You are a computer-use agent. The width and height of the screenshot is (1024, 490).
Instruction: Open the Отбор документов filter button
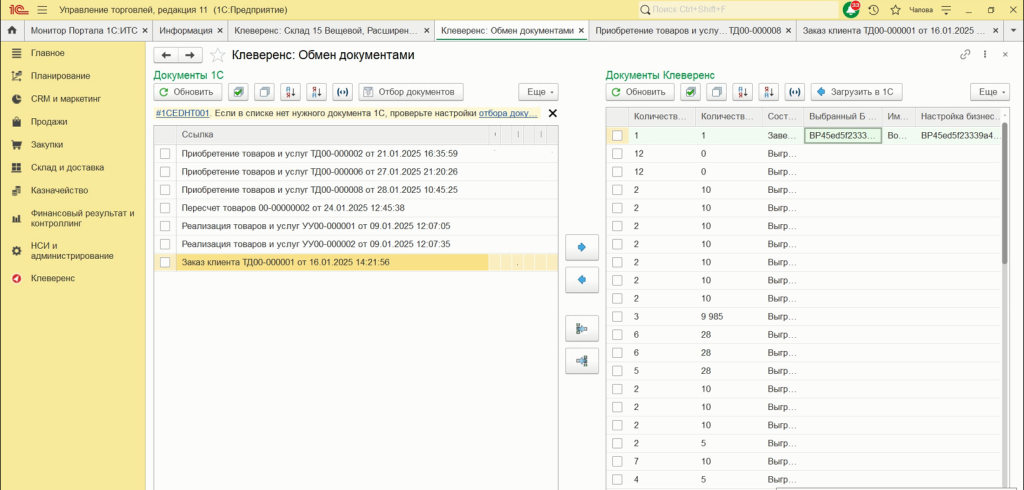point(411,92)
